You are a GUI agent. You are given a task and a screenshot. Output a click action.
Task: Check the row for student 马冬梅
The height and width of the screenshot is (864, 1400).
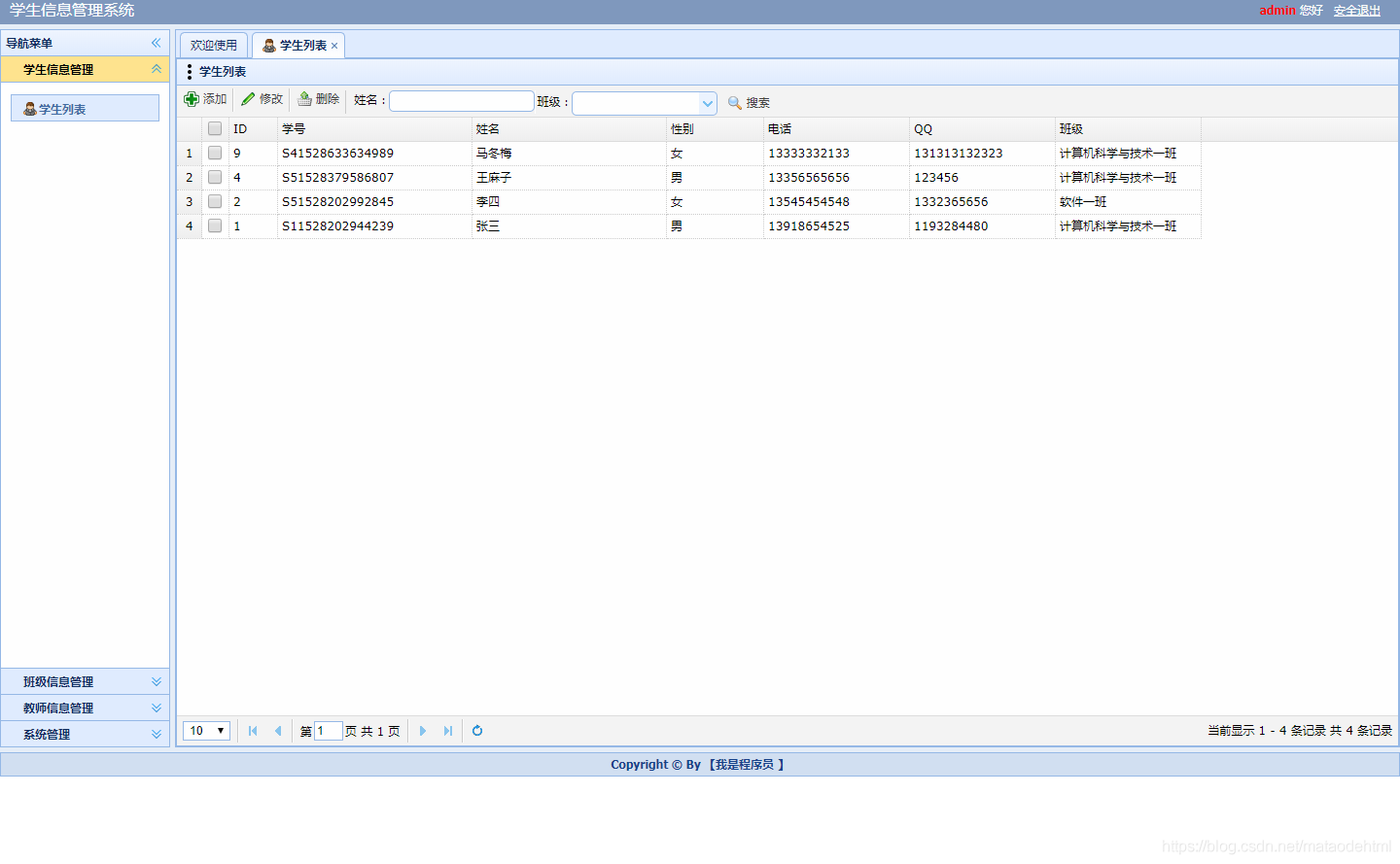(x=215, y=153)
